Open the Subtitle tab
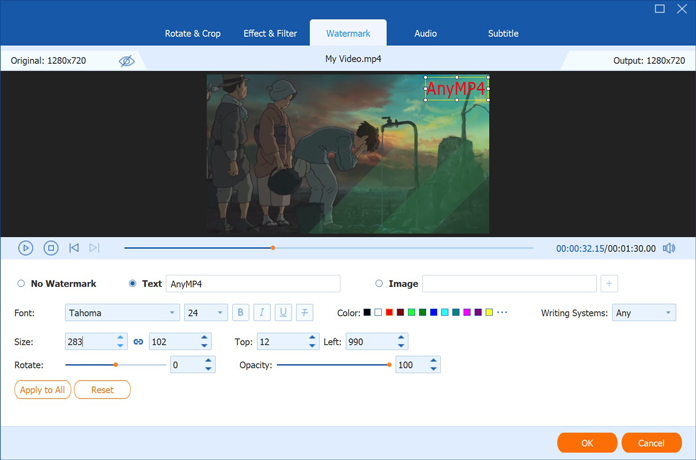 pyautogui.click(x=503, y=33)
